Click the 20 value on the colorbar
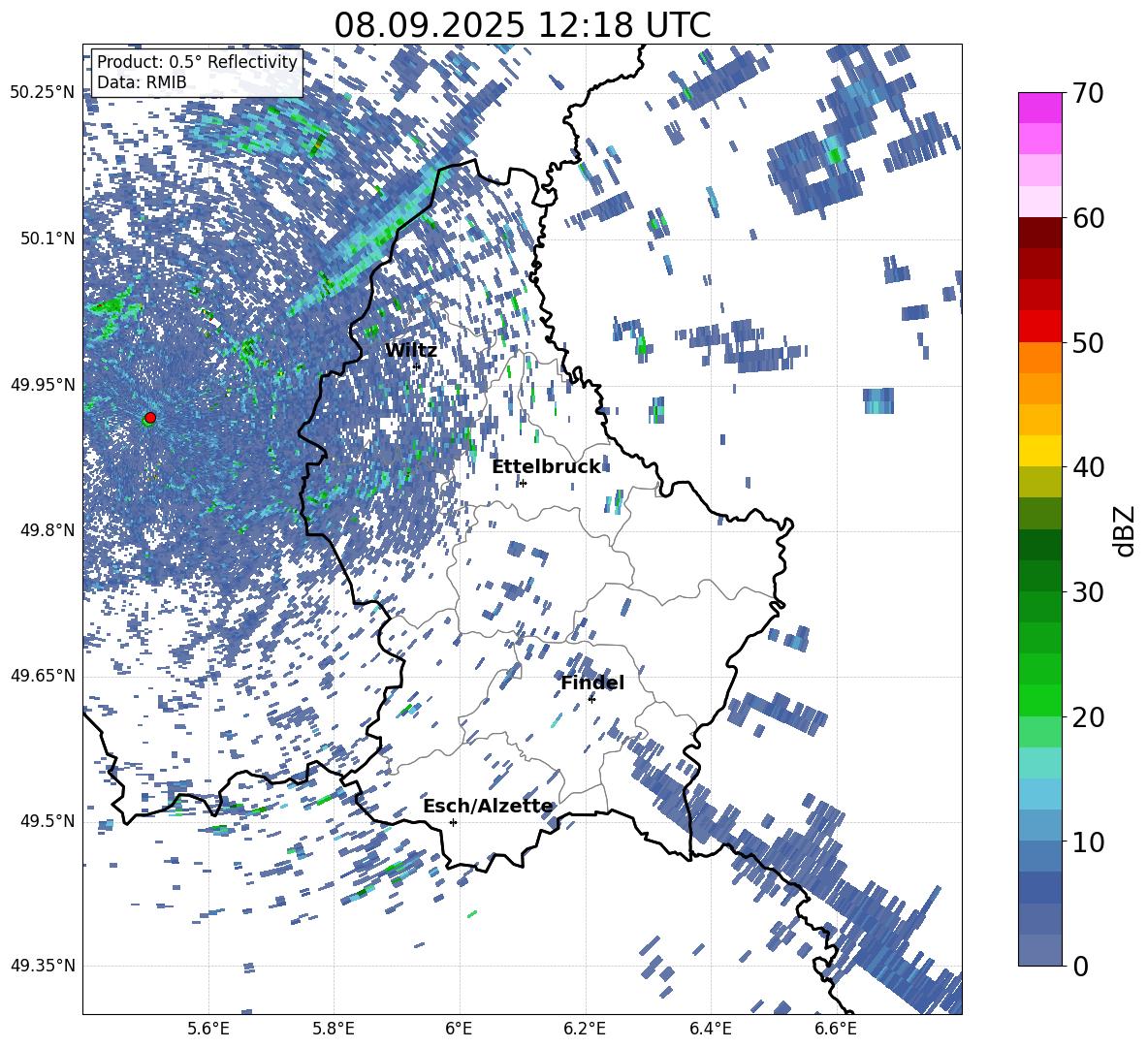Viewport: 1148px width, 1048px height. (x=1088, y=716)
